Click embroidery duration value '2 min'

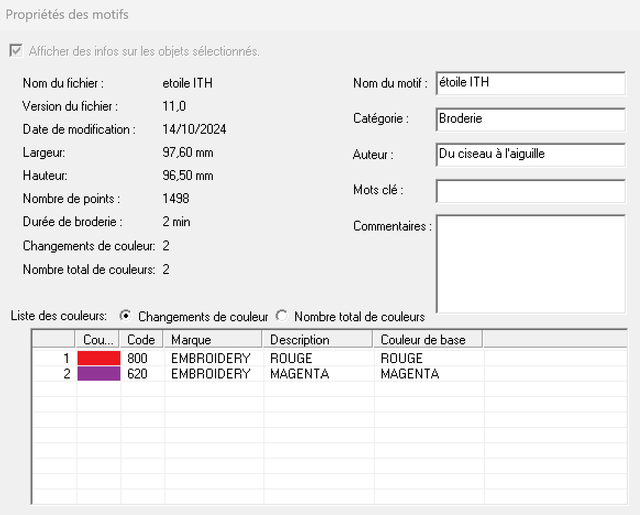(x=176, y=222)
